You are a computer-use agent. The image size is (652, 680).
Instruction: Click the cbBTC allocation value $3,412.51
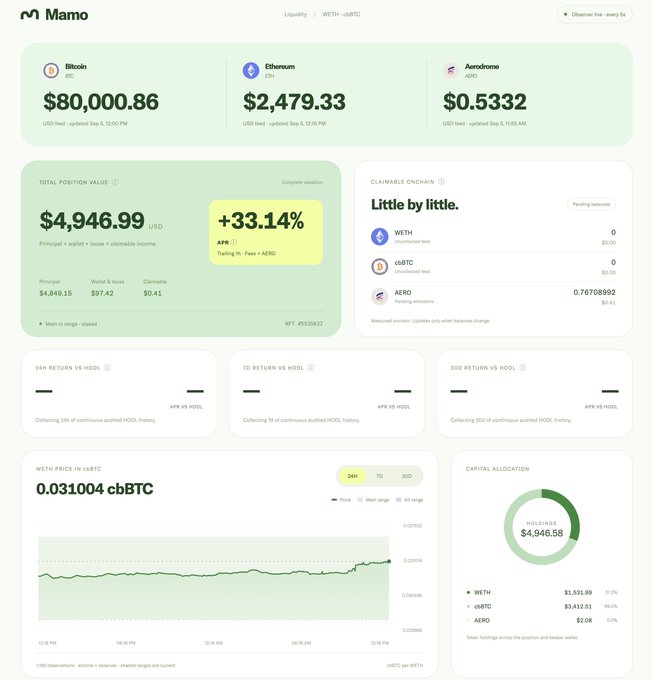(x=578, y=606)
